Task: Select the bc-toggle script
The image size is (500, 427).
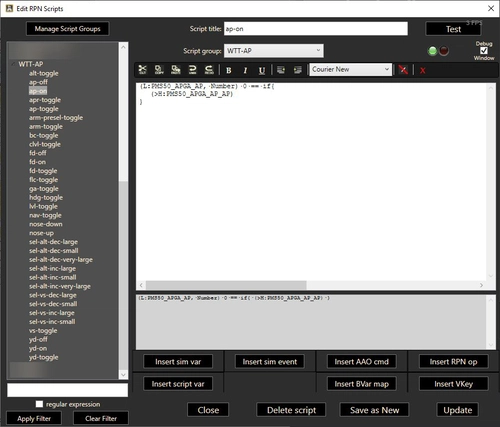Action: pyautogui.click(x=44, y=135)
